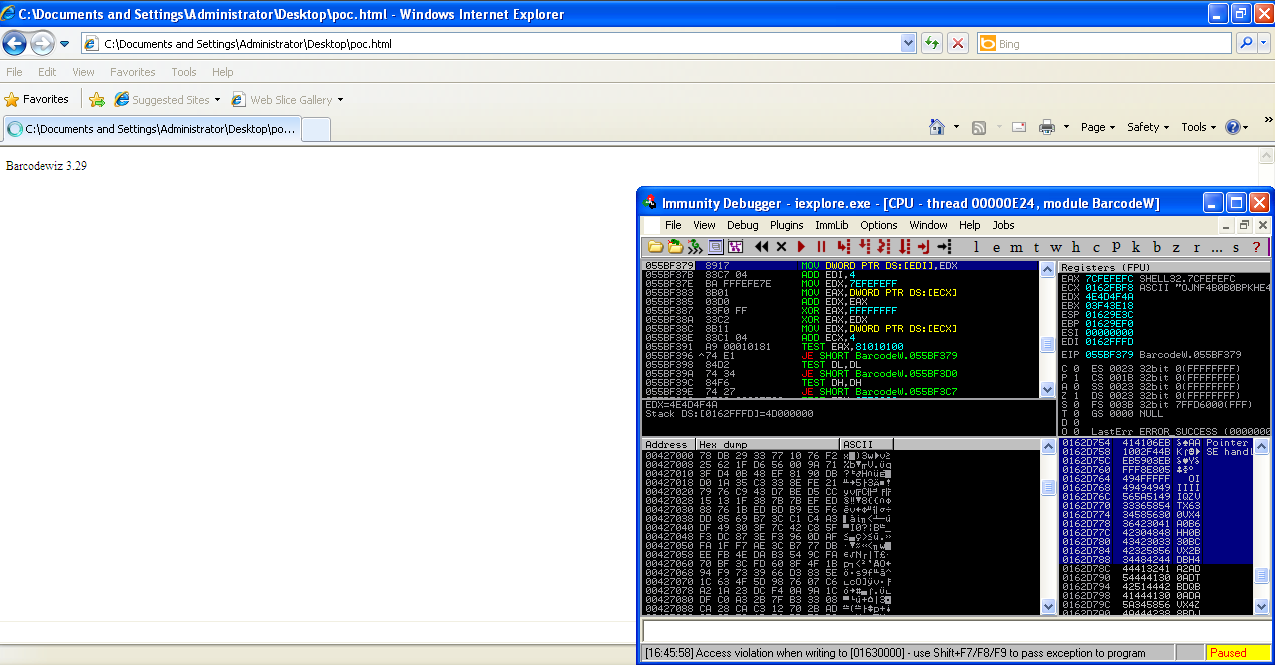
Task: Click the debugger's second folder toolbar icon
Action: [675, 246]
